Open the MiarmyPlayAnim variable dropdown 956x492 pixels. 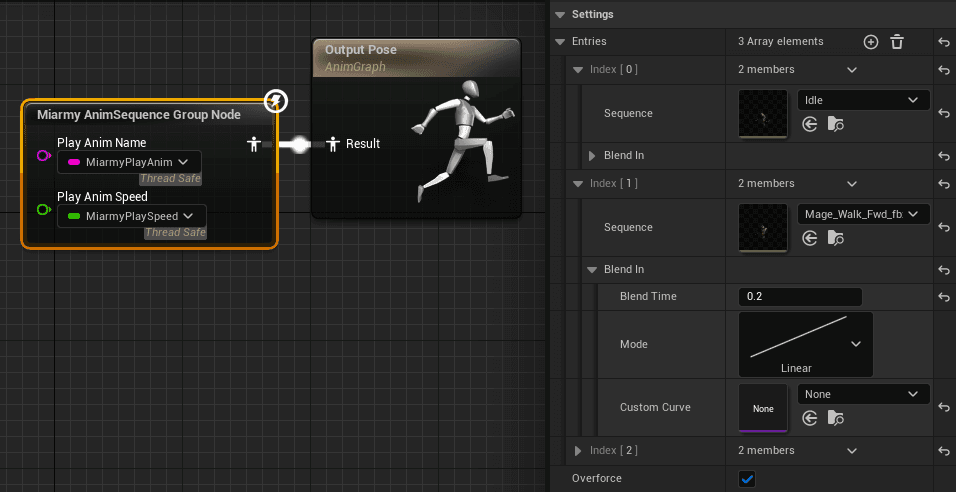[129, 162]
